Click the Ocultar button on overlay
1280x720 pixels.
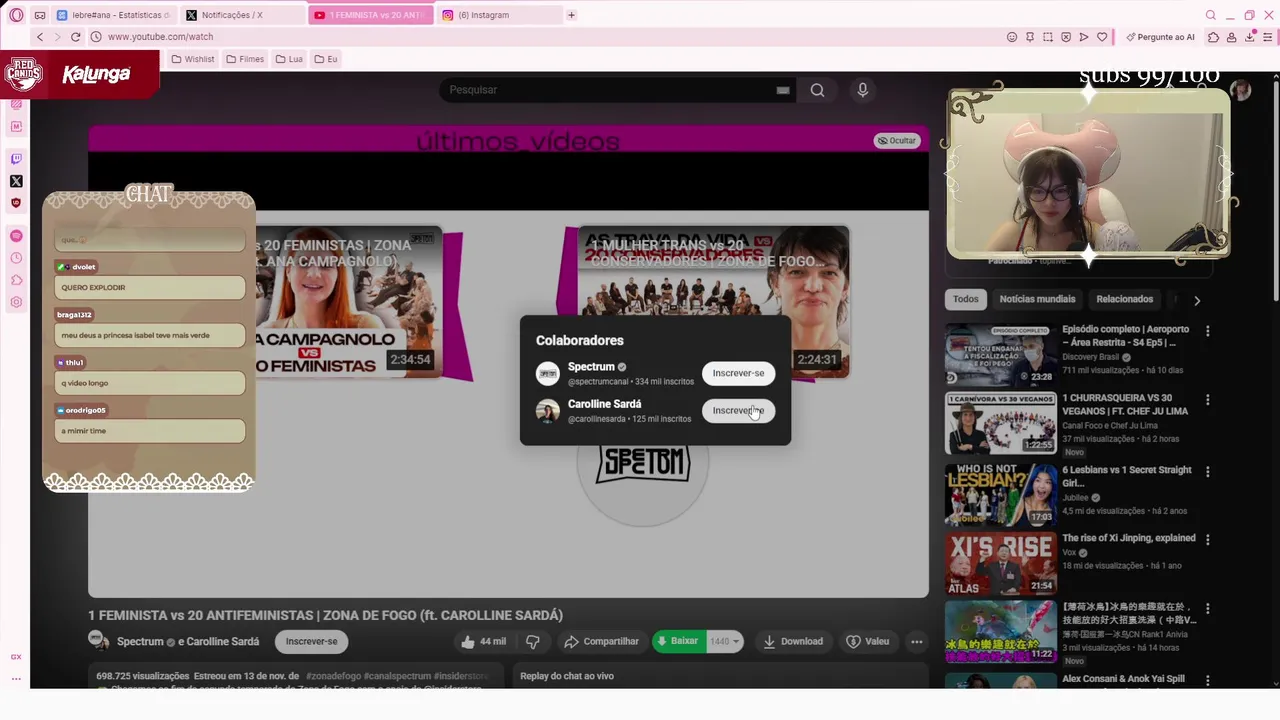coord(897,141)
